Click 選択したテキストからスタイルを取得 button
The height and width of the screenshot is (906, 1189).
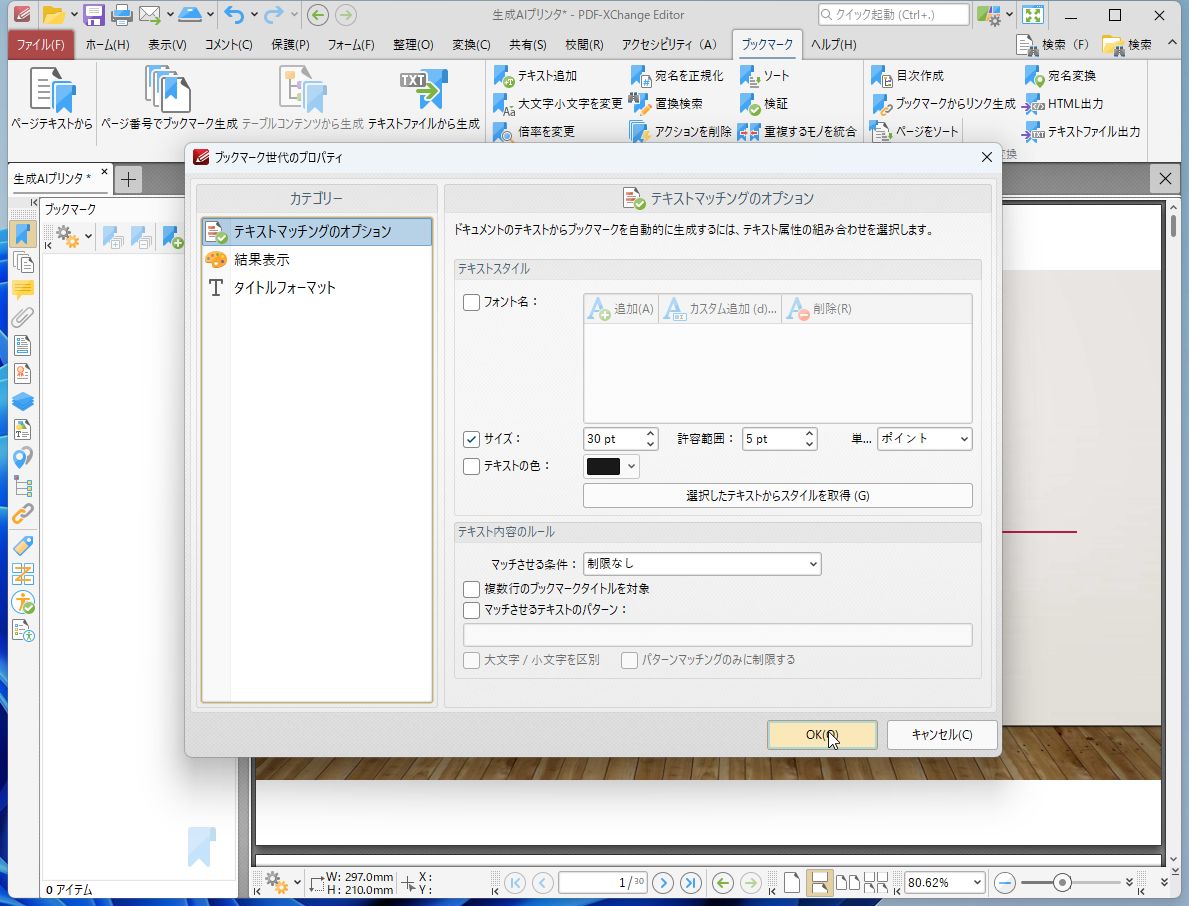[x=777, y=496]
